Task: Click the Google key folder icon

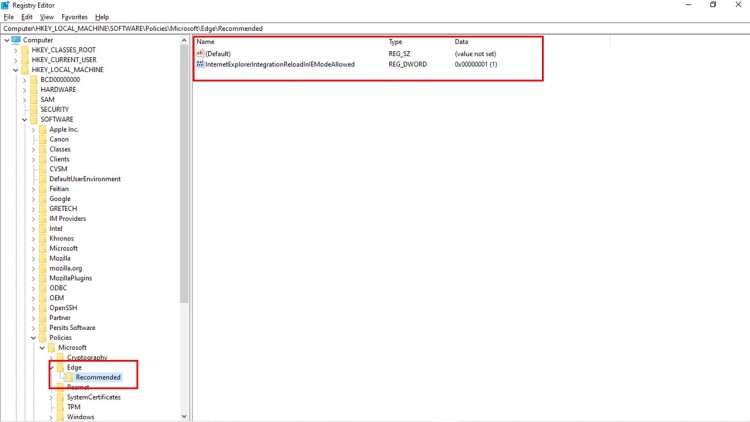Action: point(42,199)
